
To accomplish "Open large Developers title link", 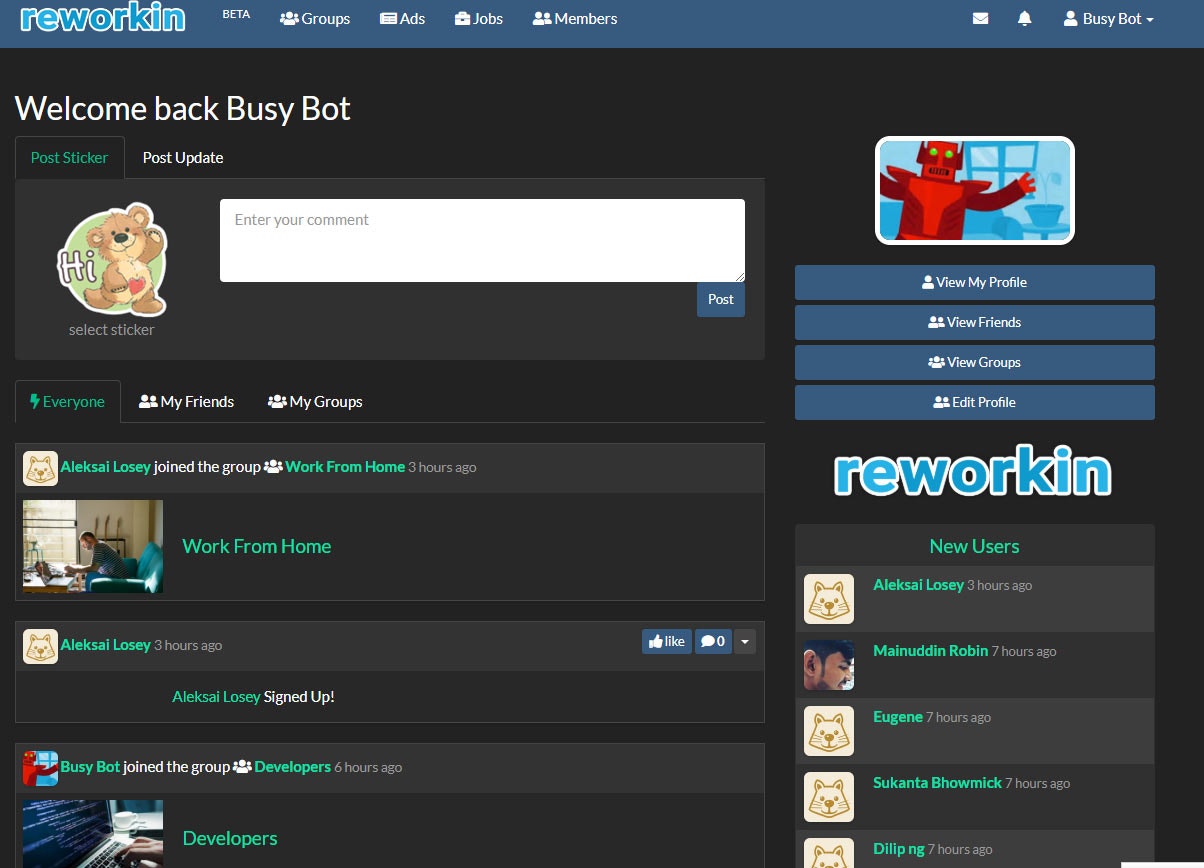I will click(230, 839).
